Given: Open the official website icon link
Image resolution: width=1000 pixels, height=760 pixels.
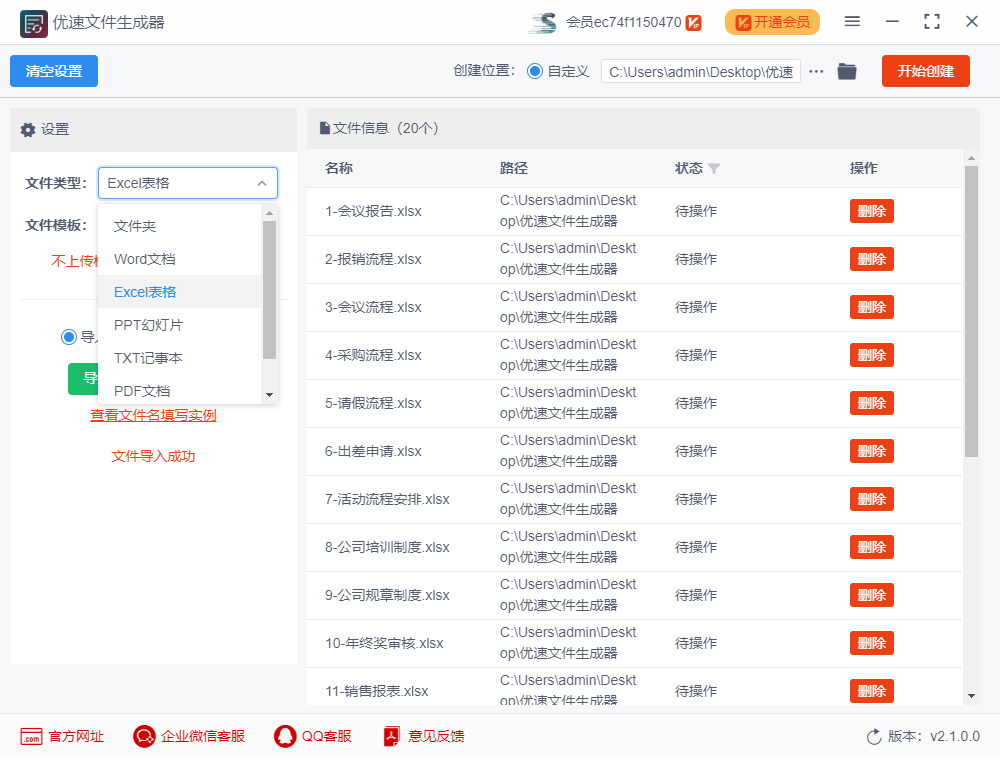Looking at the screenshot, I should [31, 737].
